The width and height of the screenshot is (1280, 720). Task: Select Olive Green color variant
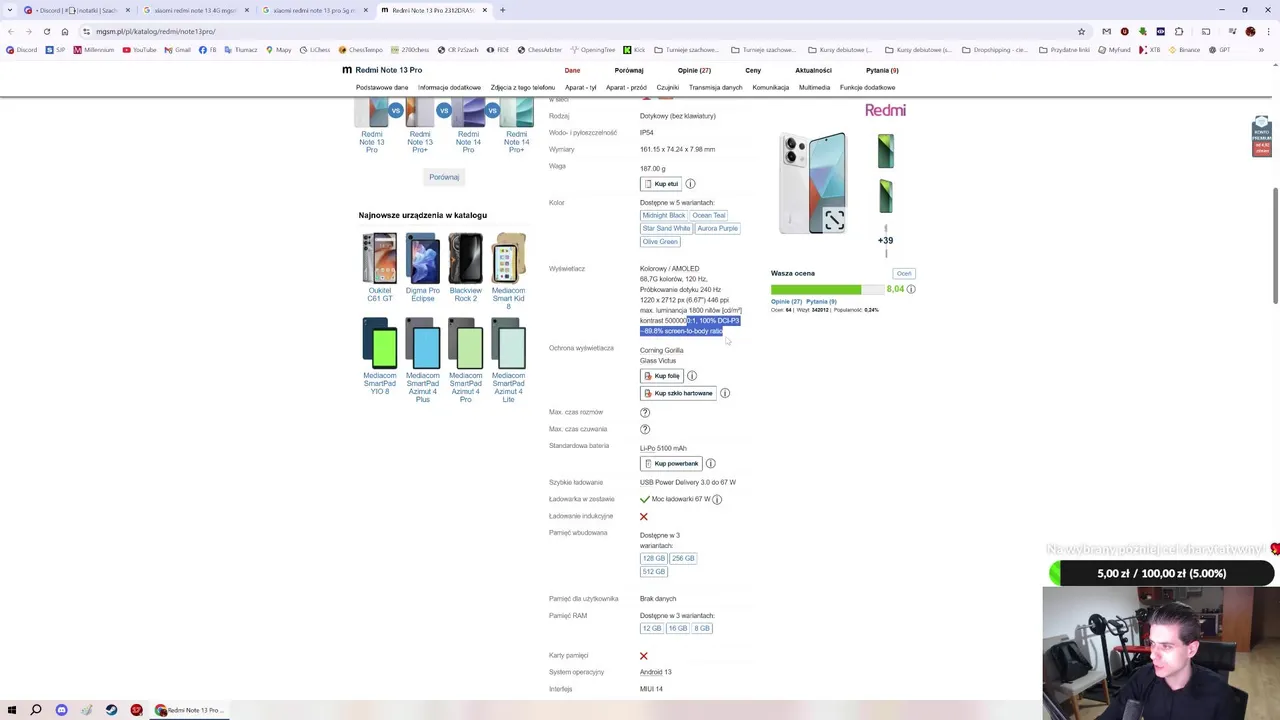click(660, 241)
